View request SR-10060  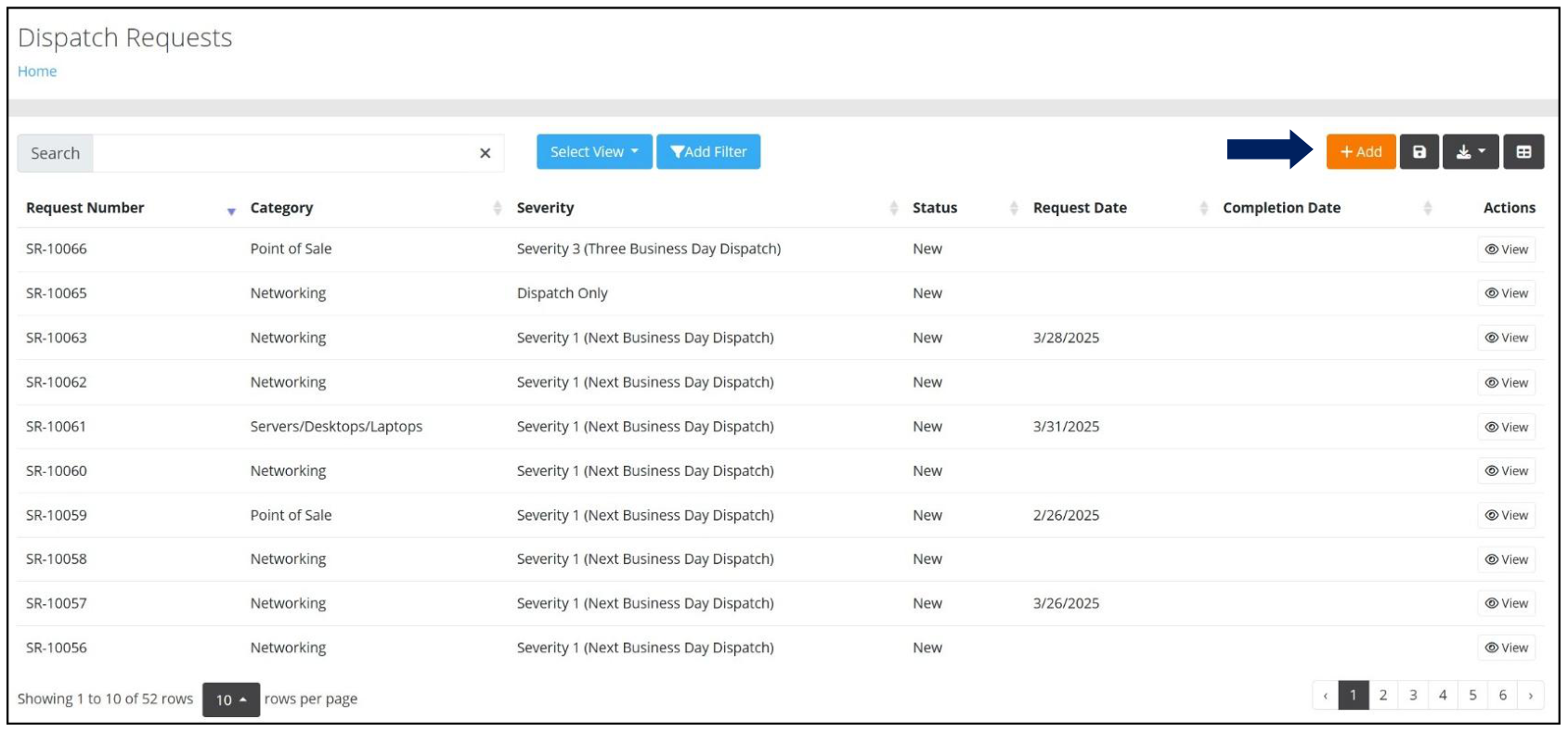1506,470
